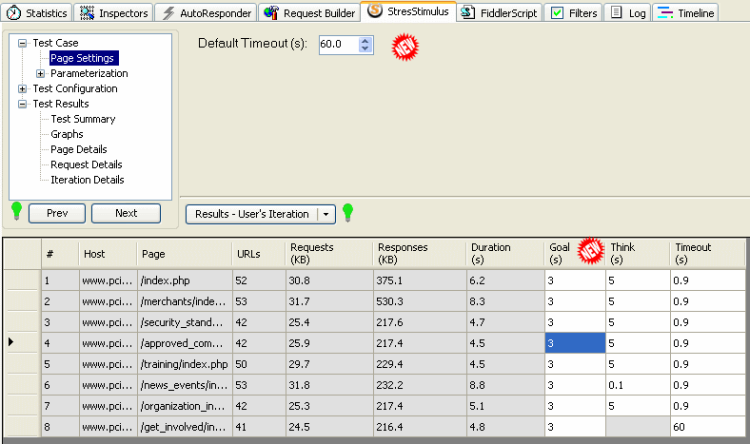The image size is (750, 444).
Task: Click the Host column header
Action: [108, 254]
